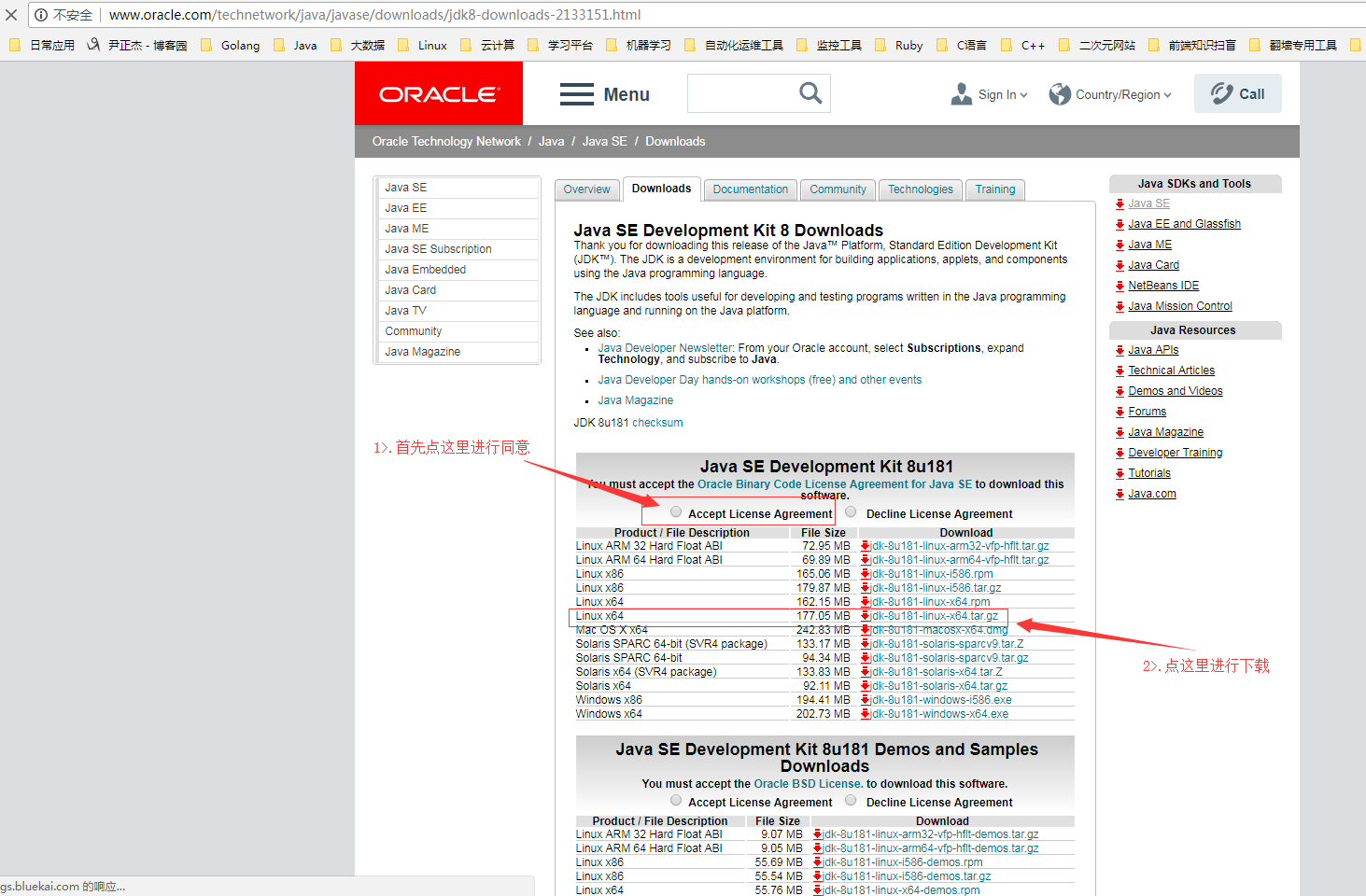Image resolution: width=1366 pixels, height=896 pixels.
Task: Open the Linux bookmark folder
Action: (423, 45)
